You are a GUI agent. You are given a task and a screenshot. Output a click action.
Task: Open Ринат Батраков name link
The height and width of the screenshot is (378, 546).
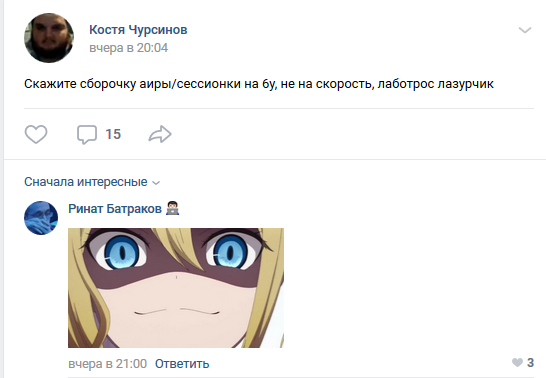[115, 209]
